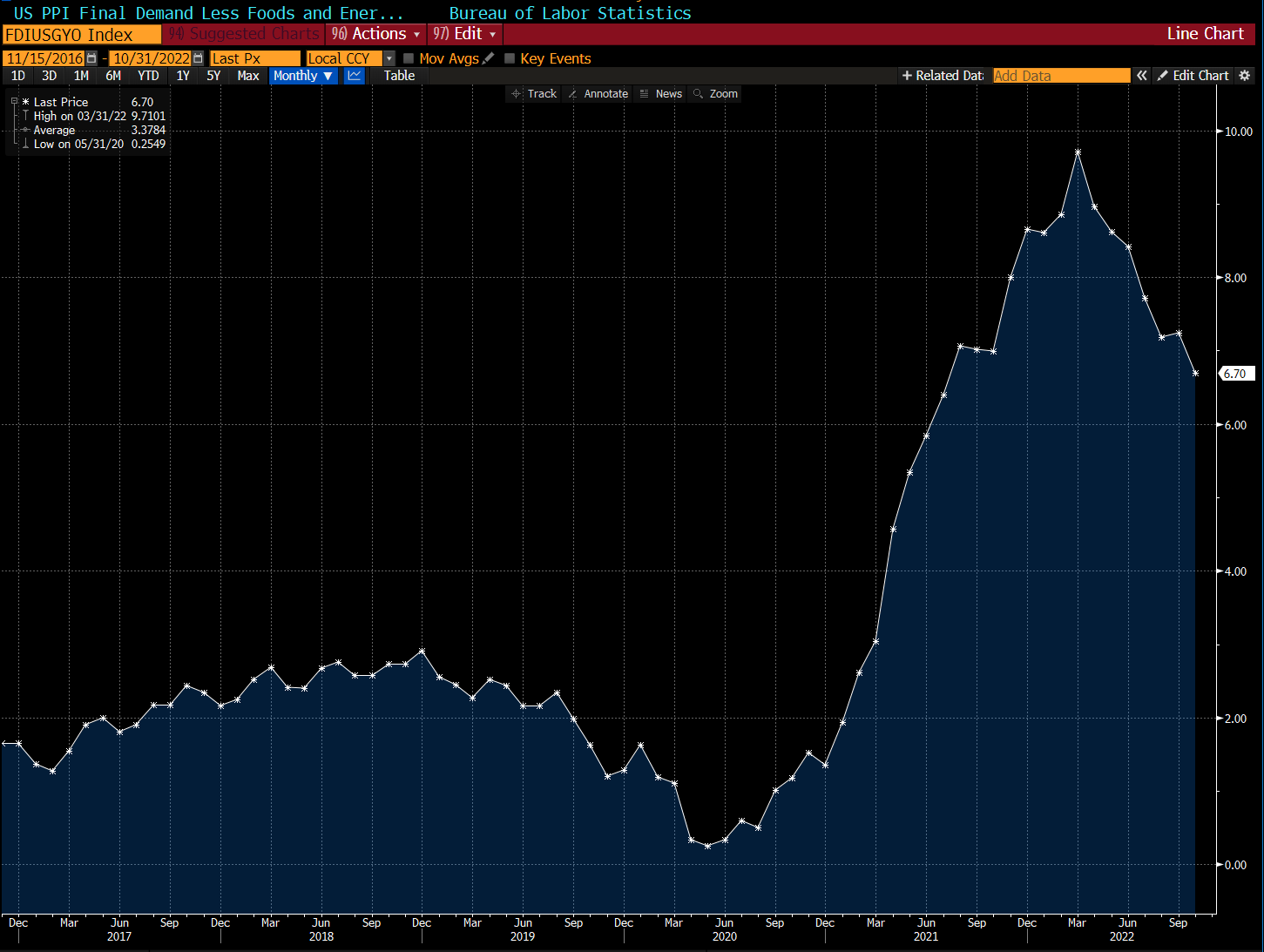Viewport: 1264px width, 952px height.
Task: Click the YTD range button
Action: [147, 76]
